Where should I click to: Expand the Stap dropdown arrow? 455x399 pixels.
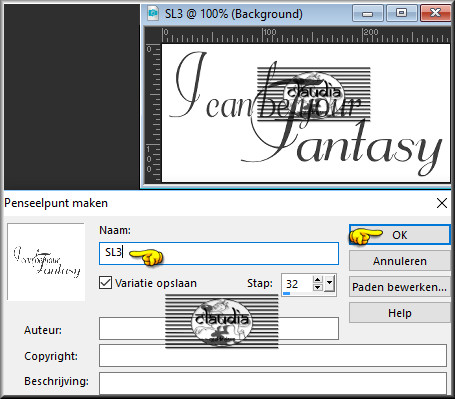click(x=329, y=283)
